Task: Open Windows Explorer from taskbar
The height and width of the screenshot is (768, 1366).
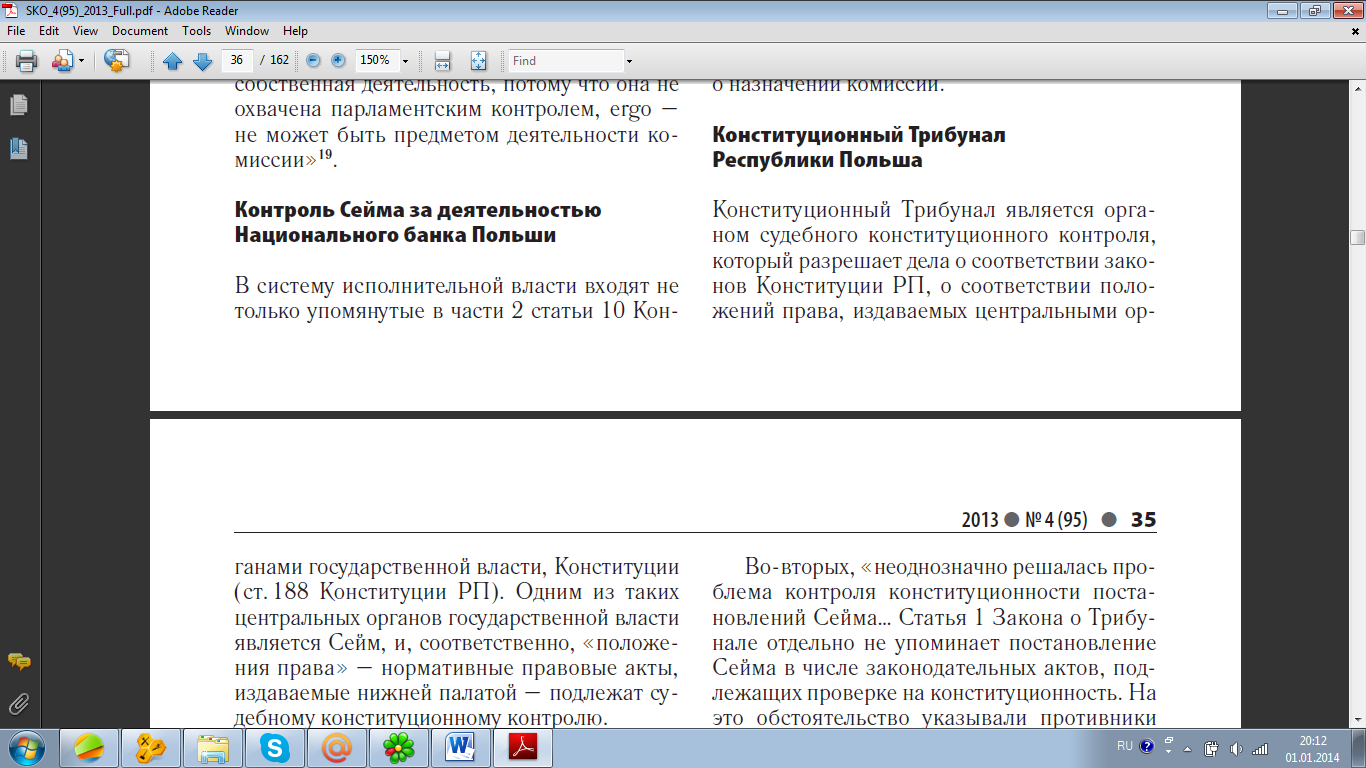Action: (x=213, y=748)
